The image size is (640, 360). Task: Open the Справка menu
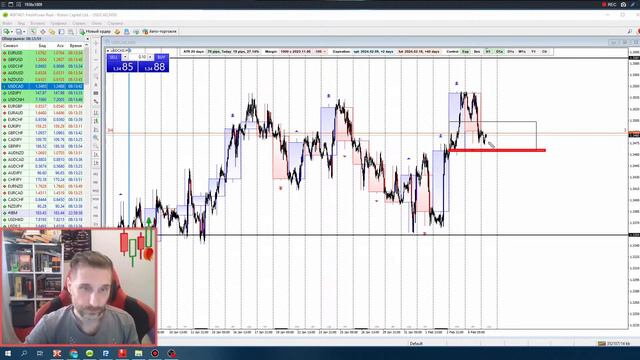116,23
